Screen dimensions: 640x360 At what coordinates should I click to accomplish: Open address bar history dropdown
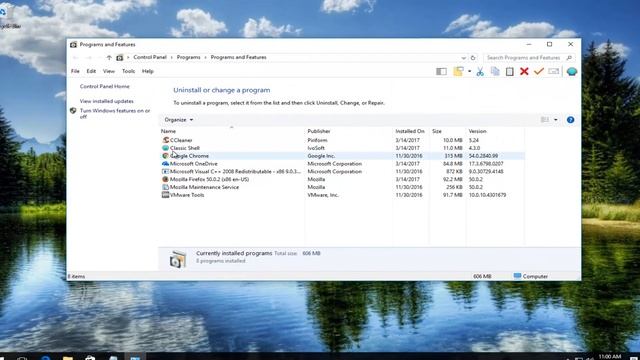click(x=463, y=58)
